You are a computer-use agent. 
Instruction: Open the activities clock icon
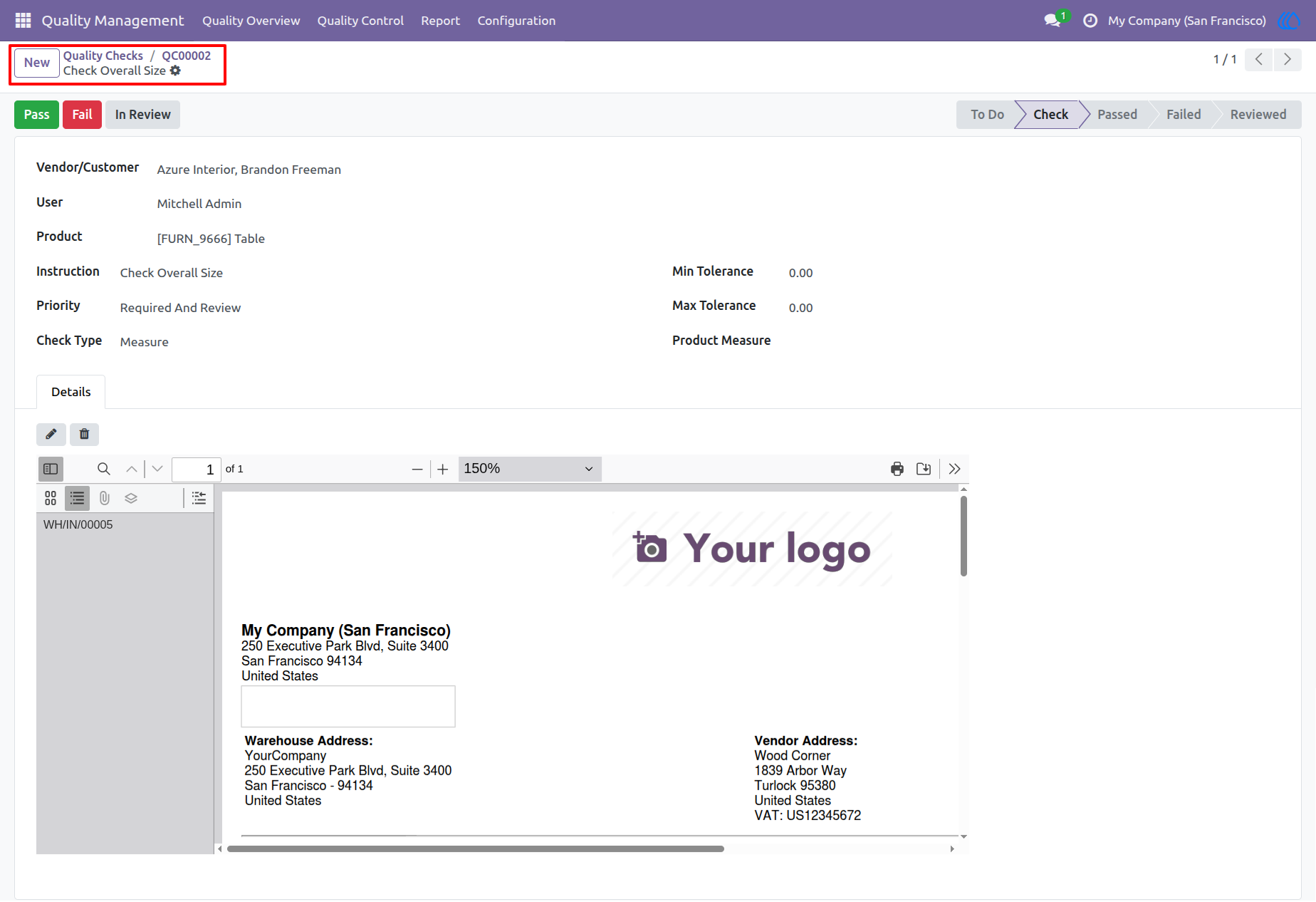click(1090, 21)
